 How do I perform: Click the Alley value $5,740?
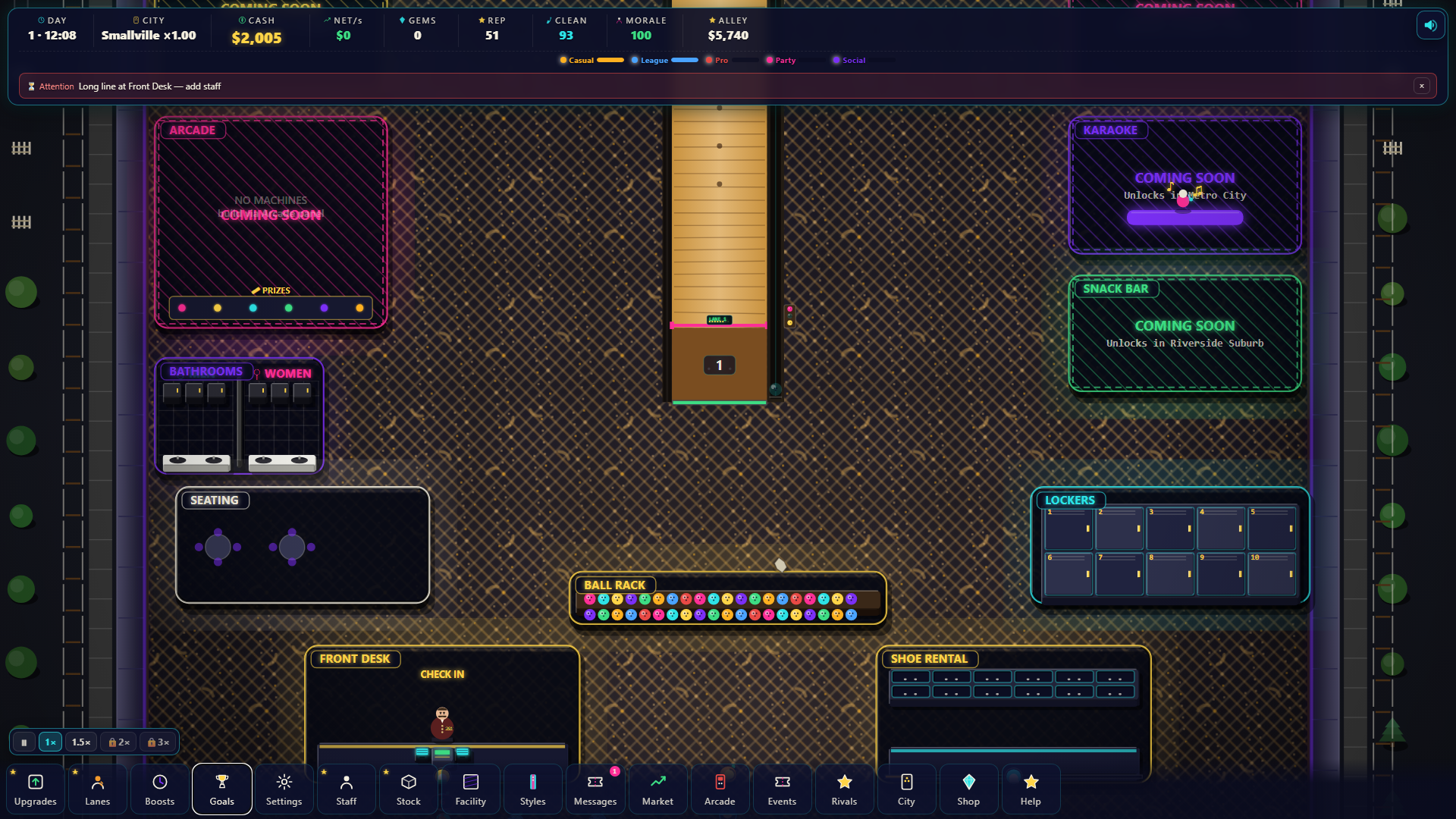tap(728, 29)
